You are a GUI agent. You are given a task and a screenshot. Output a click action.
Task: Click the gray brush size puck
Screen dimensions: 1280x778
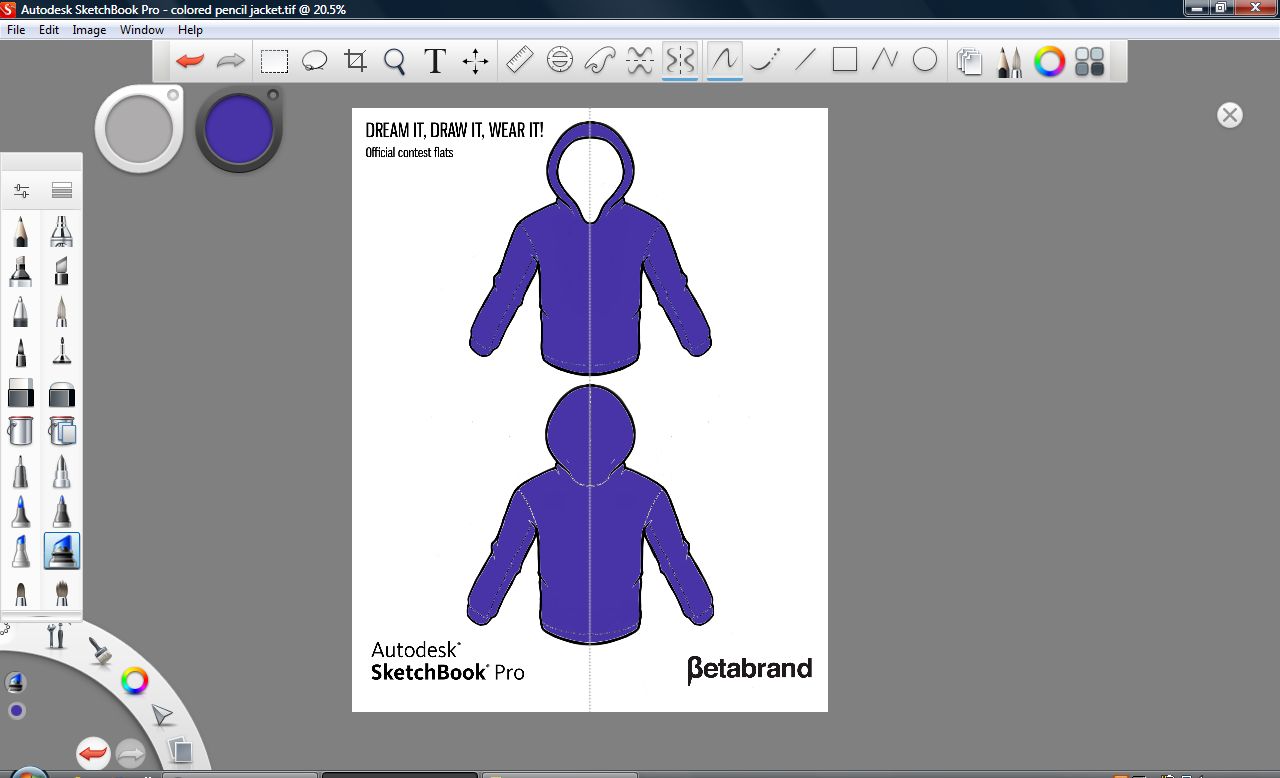point(139,129)
